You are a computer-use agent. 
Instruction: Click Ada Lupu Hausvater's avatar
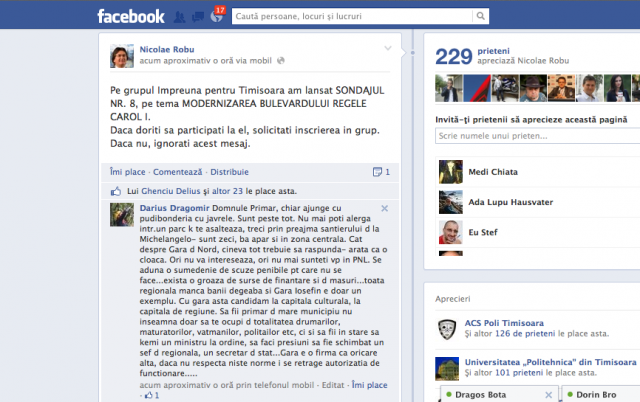(451, 202)
